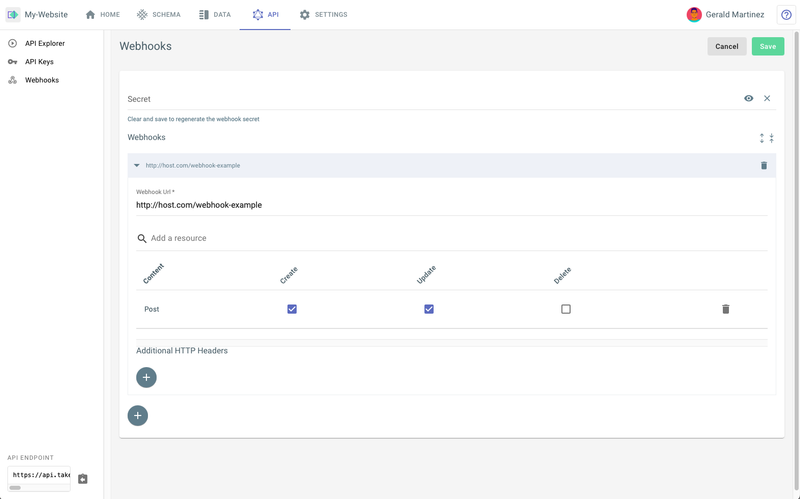Reveal the secret with the eye icon
The height and width of the screenshot is (499, 800).
pos(748,98)
